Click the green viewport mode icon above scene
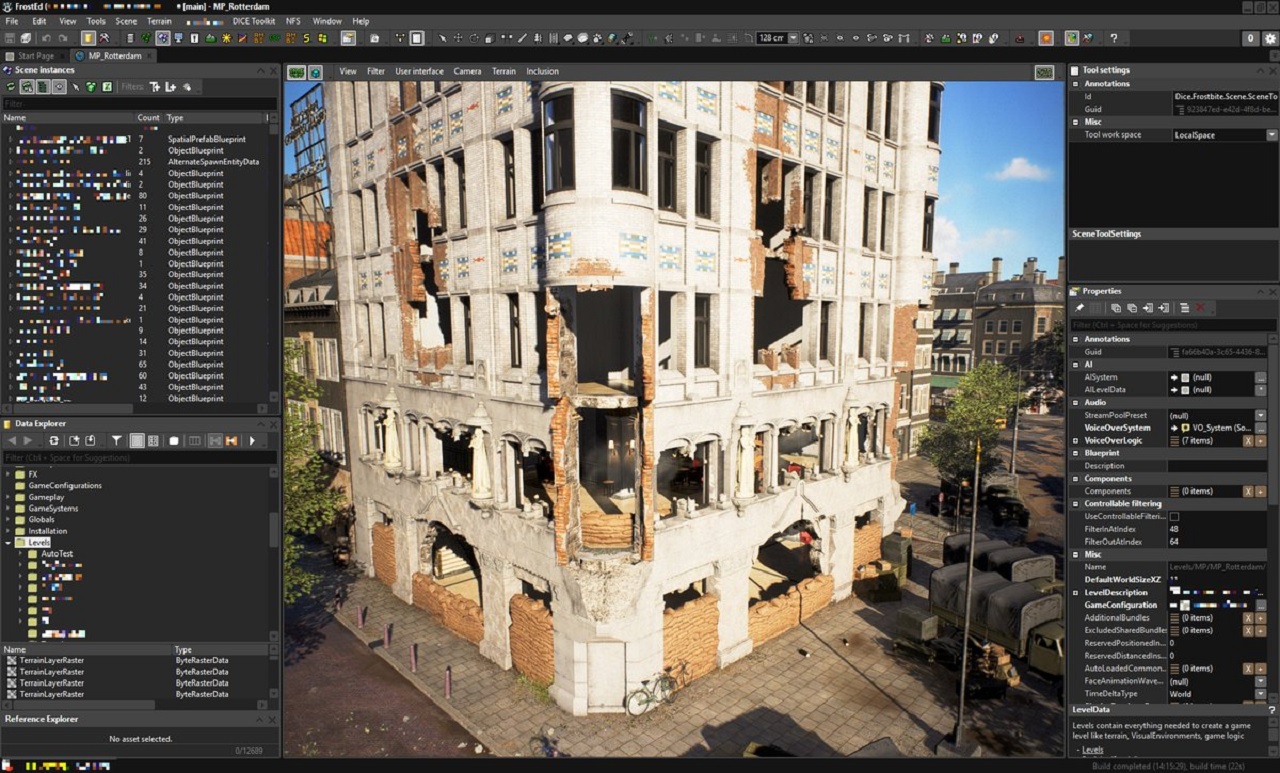 pyautogui.click(x=296, y=72)
